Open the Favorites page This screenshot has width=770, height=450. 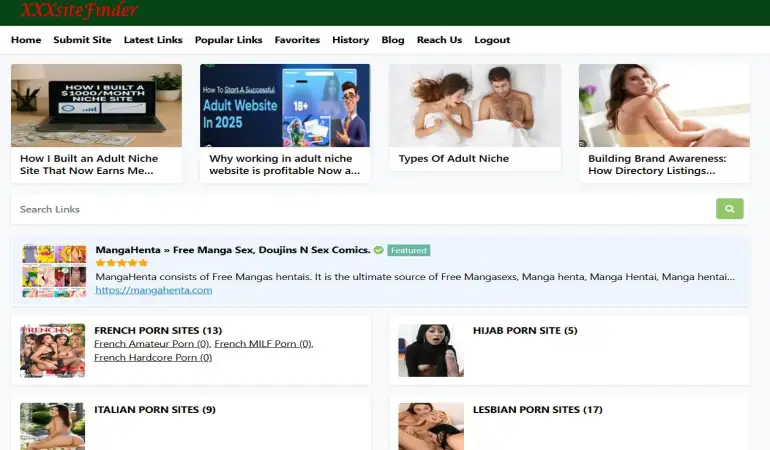click(x=297, y=40)
